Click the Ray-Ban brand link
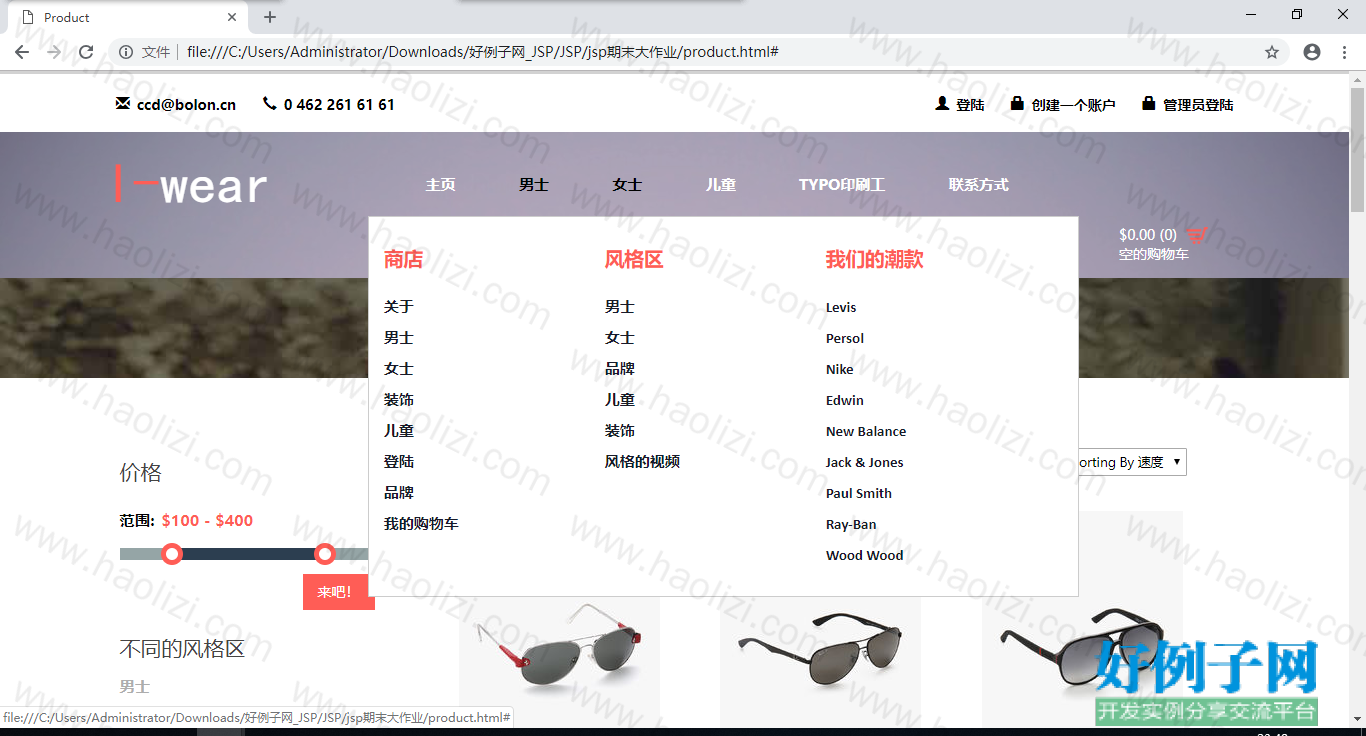The image size is (1366, 736). pos(851,524)
